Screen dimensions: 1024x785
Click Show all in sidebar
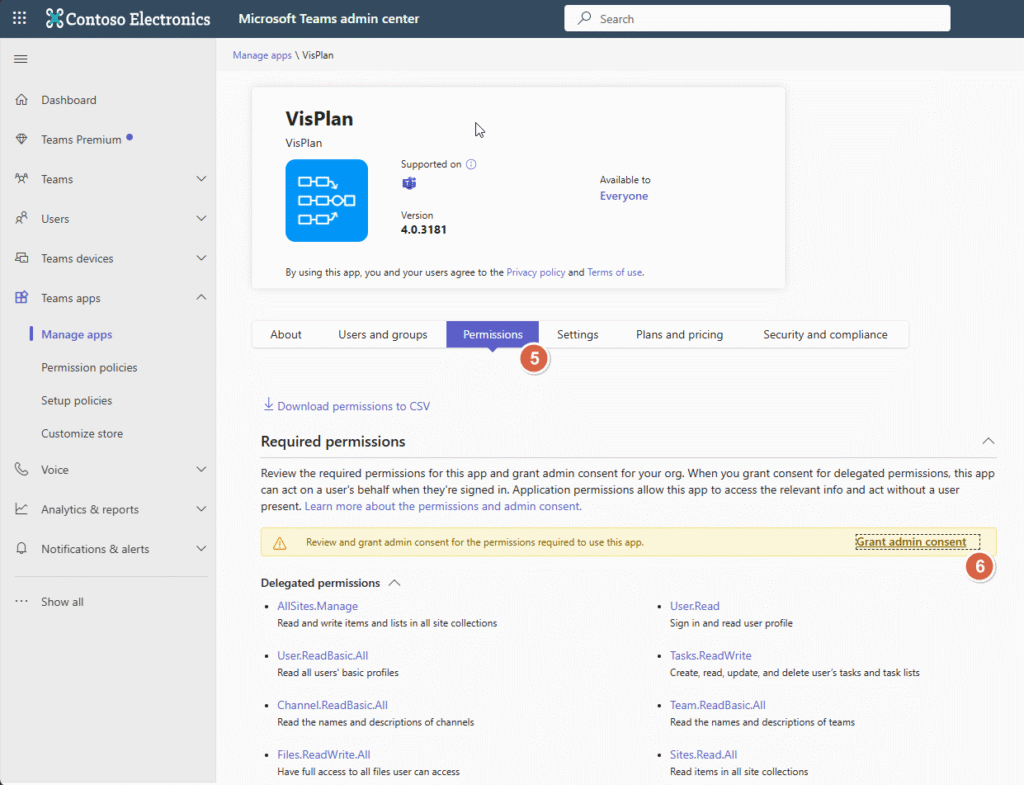(x=62, y=601)
